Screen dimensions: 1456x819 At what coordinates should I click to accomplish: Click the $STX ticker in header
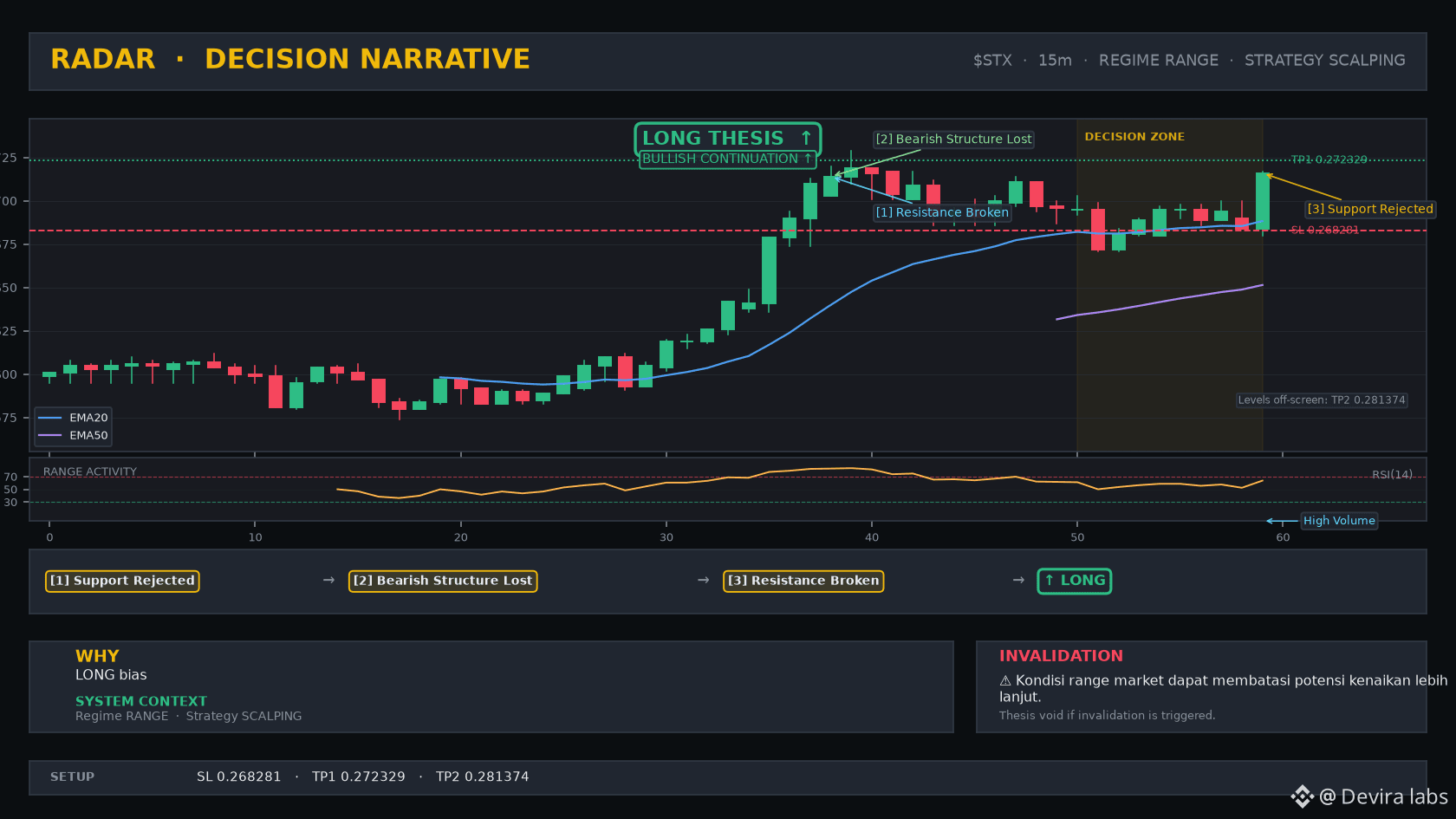tap(992, 61)
